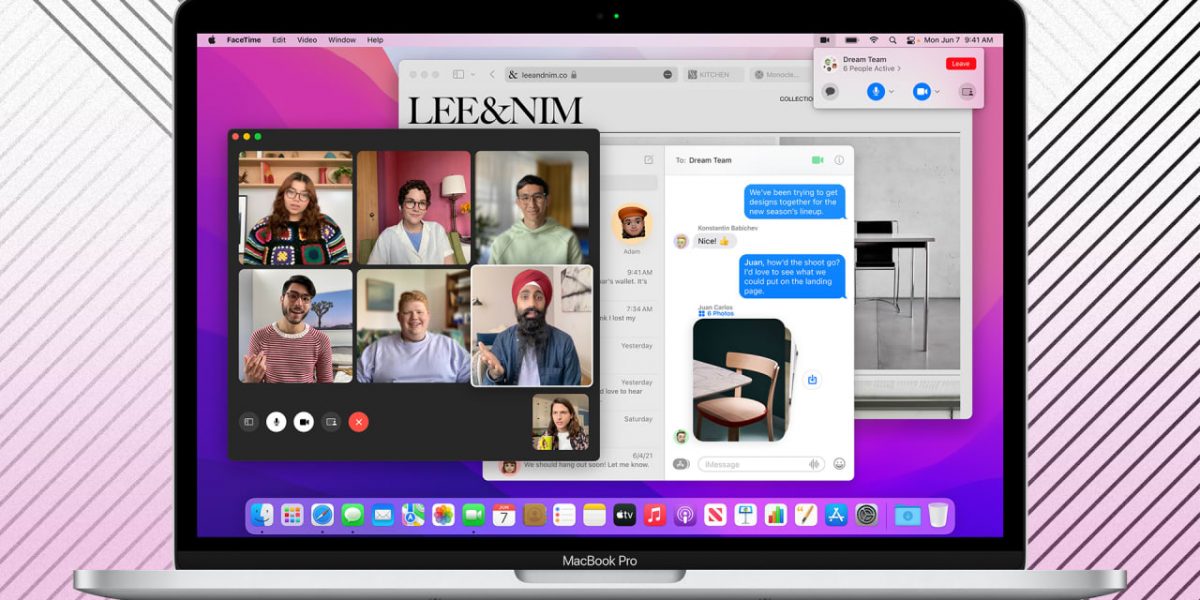Open Control Center in menu bar

tap(910, 40)
